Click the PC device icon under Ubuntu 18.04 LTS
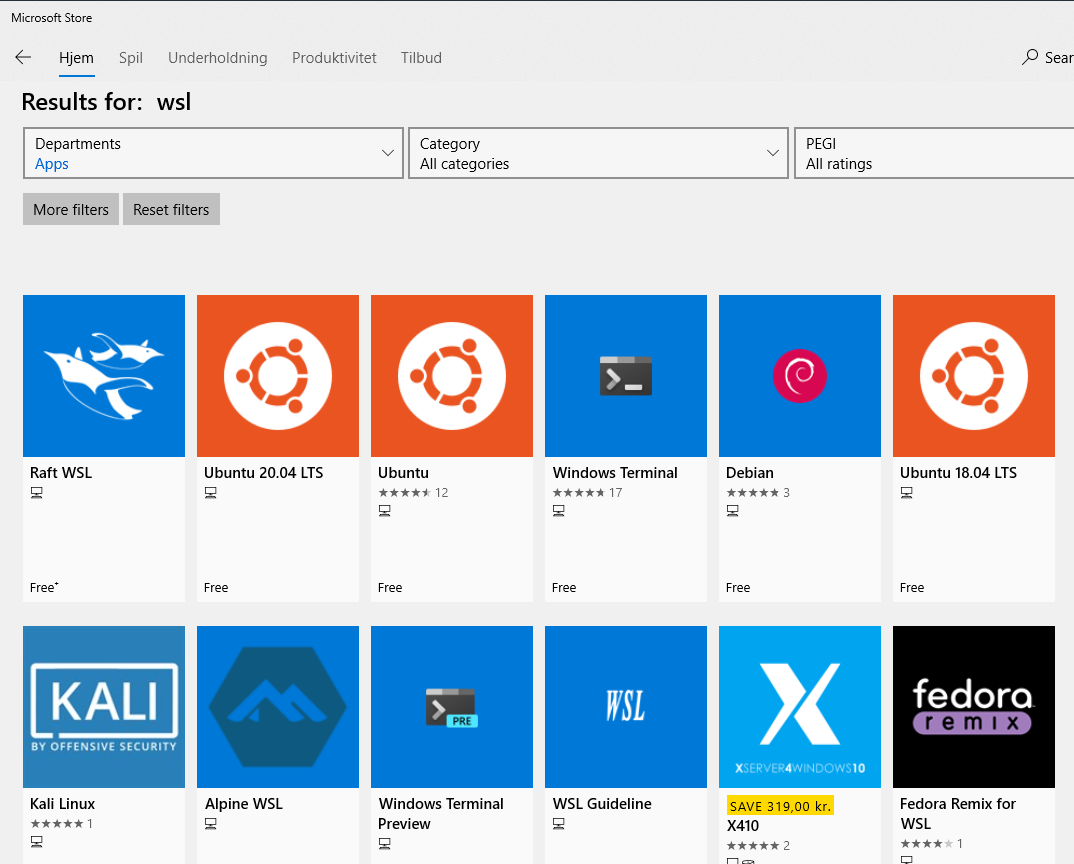 pyautogui.click(x=907, y=493)
